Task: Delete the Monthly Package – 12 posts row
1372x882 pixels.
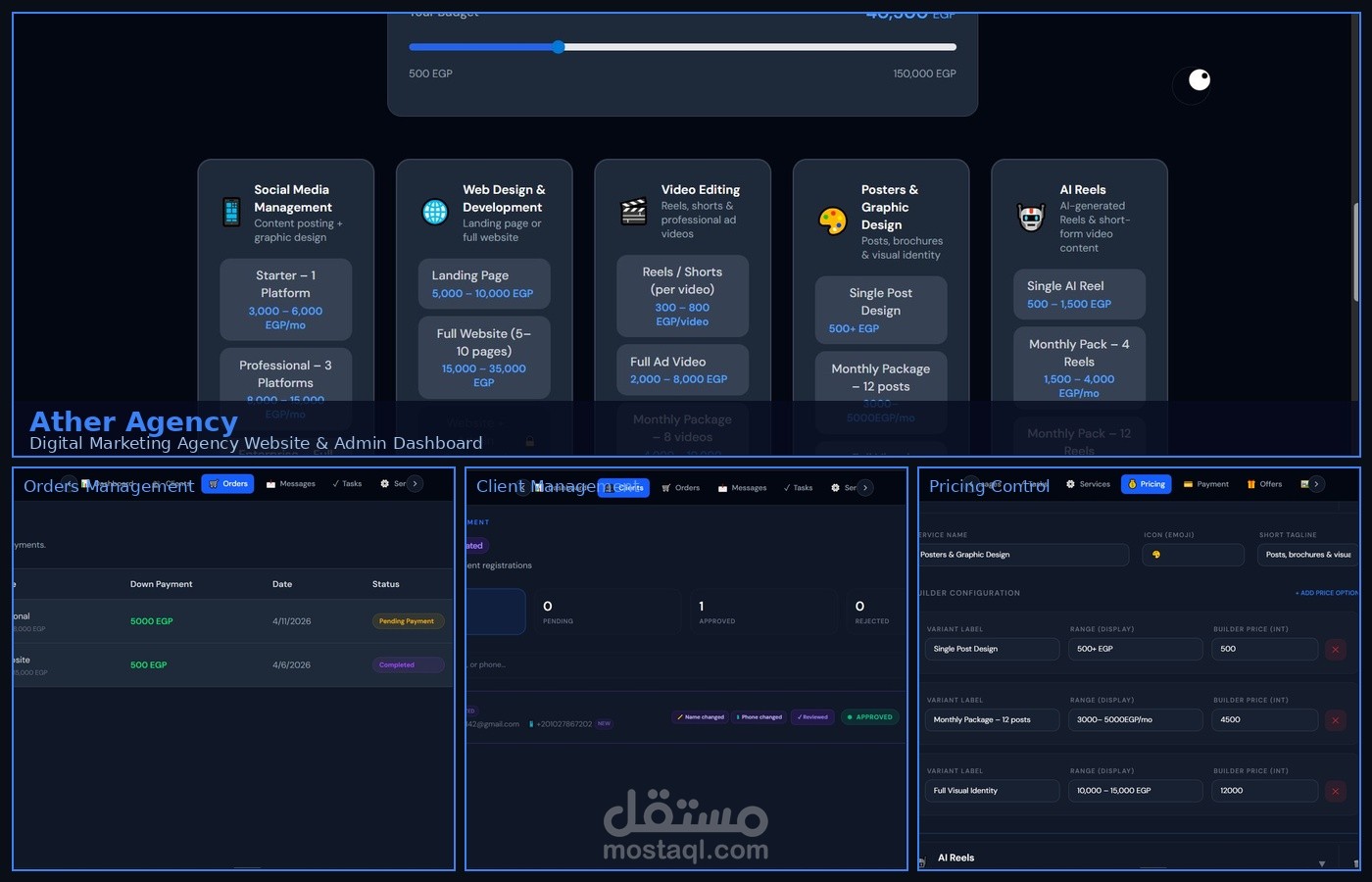Action: [x=1335, y=719]
